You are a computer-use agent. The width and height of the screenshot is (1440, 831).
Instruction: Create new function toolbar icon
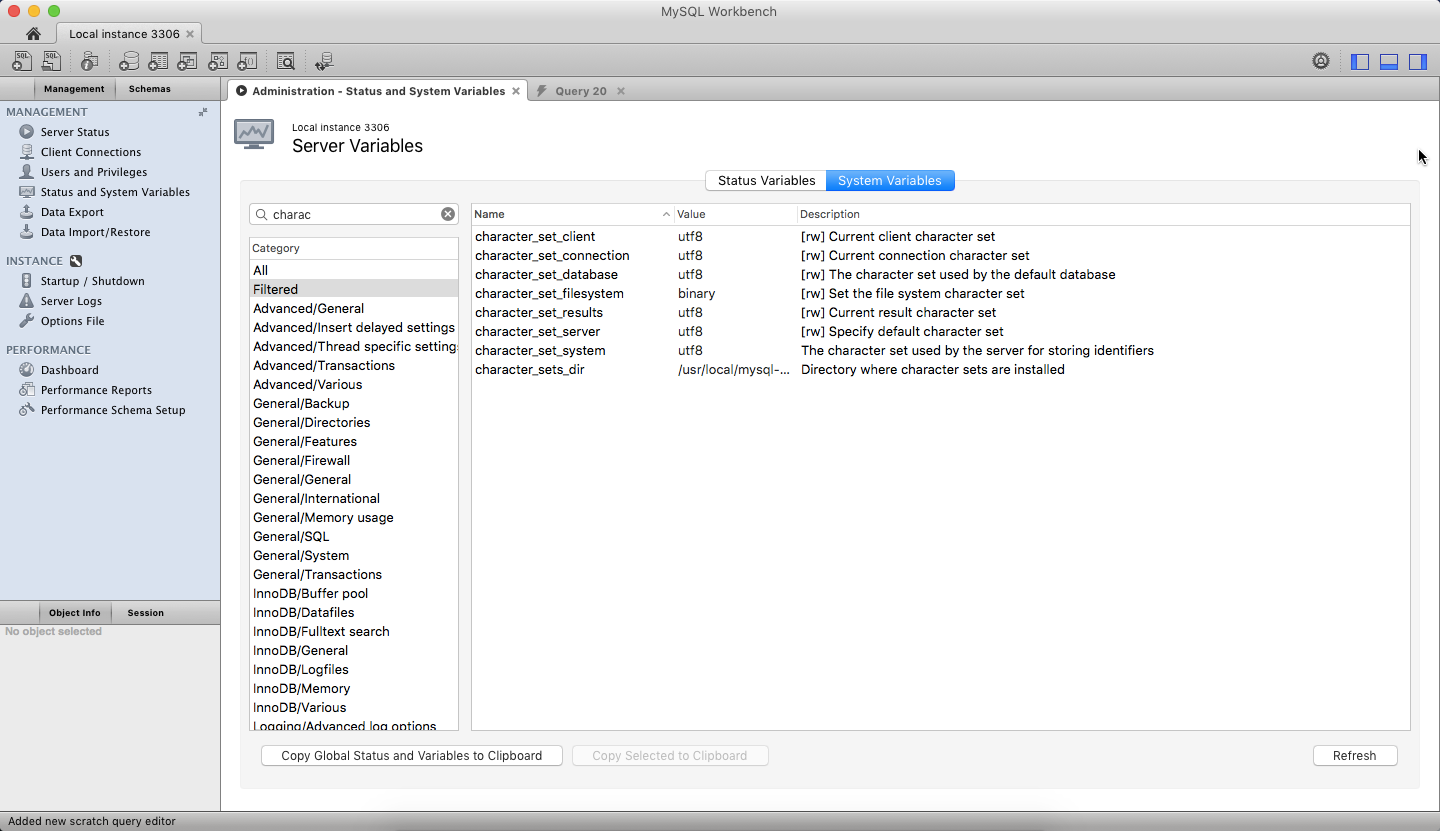(x=247, y=61)
